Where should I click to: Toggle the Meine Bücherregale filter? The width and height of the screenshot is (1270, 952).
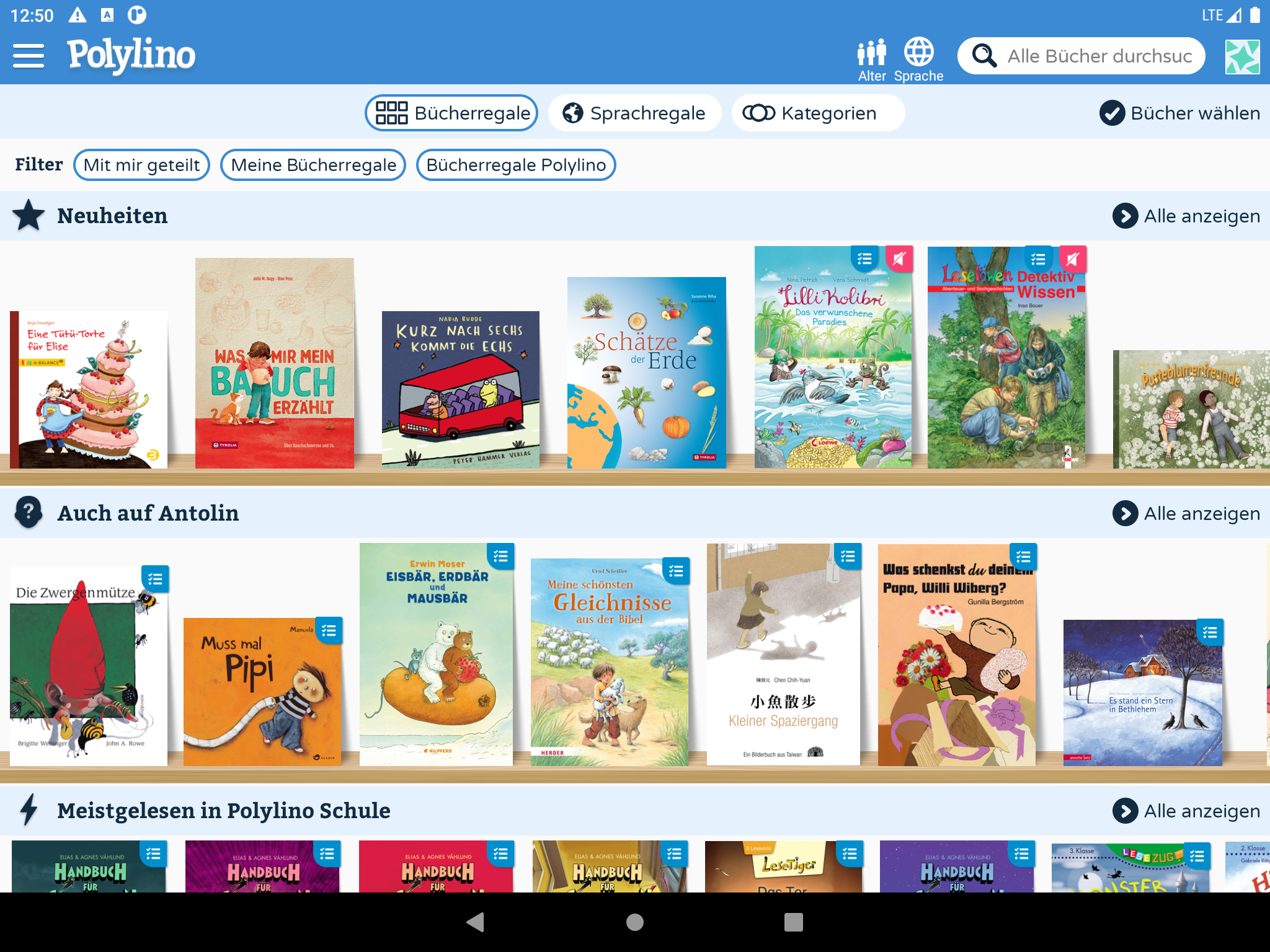pyautogui.click(x=313, y=165)
